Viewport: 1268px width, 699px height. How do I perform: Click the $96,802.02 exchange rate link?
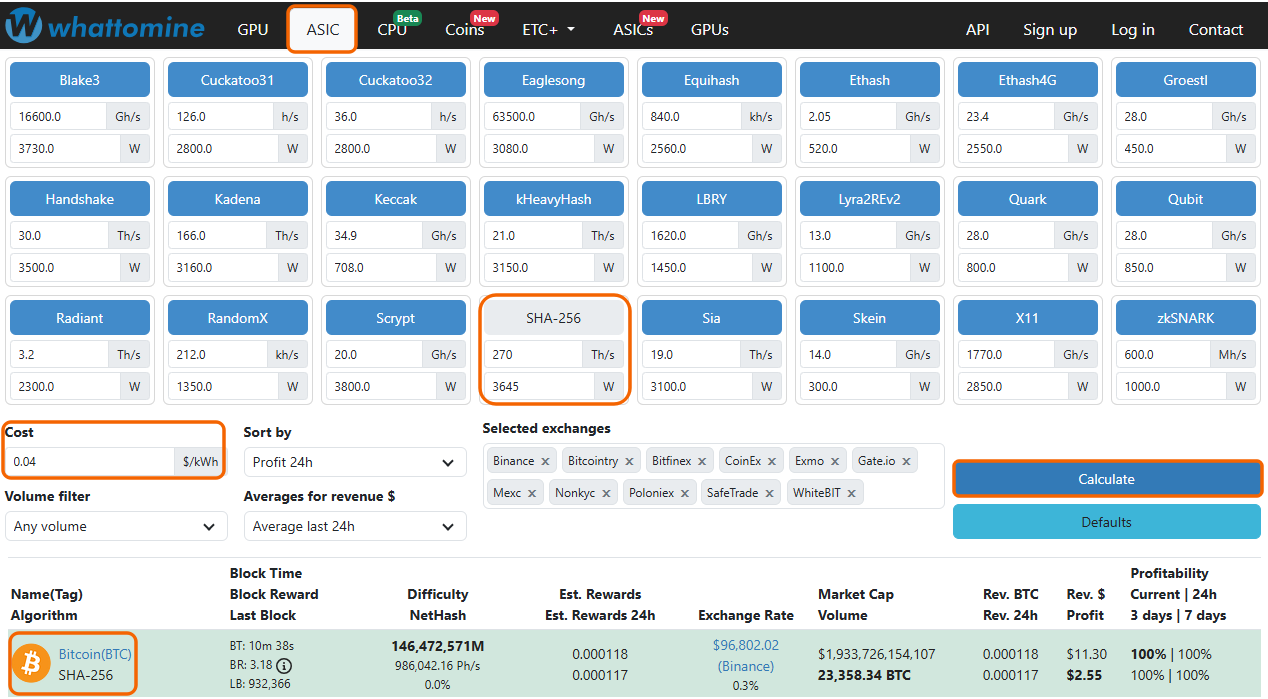click(x=746, y=645)
